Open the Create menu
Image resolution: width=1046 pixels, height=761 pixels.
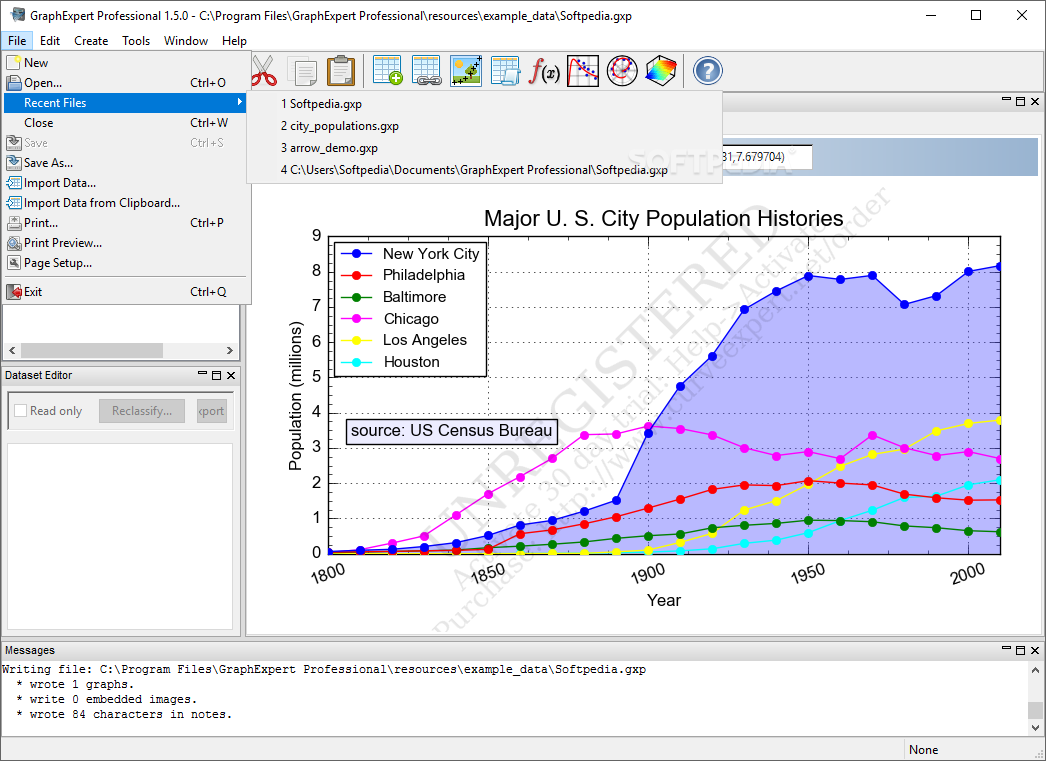point(91,41)
